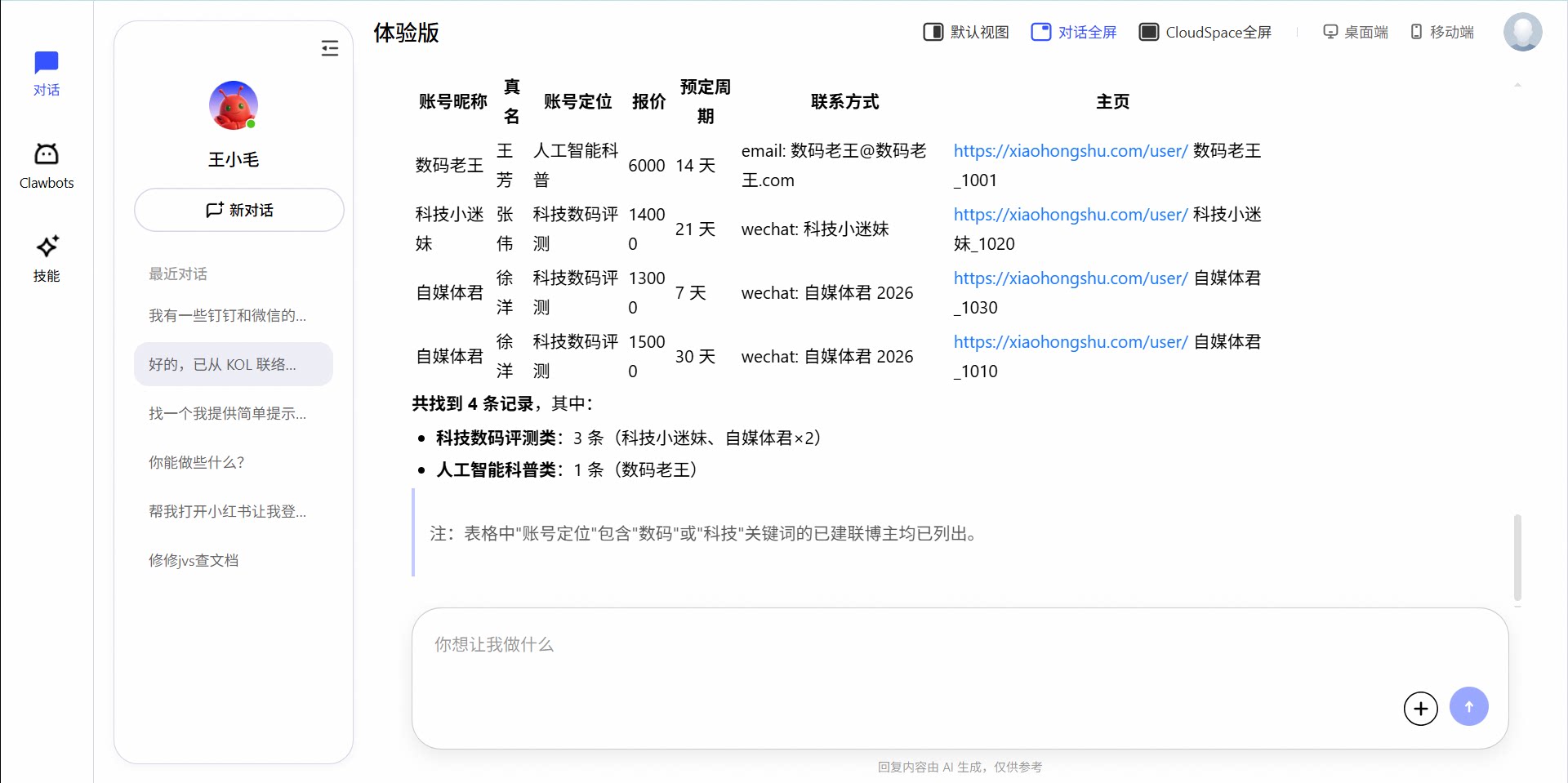Switch to 对话全屏 view mode
Screen dimensions: 1568x783
pyautogui.click(x=1074, y=33)
